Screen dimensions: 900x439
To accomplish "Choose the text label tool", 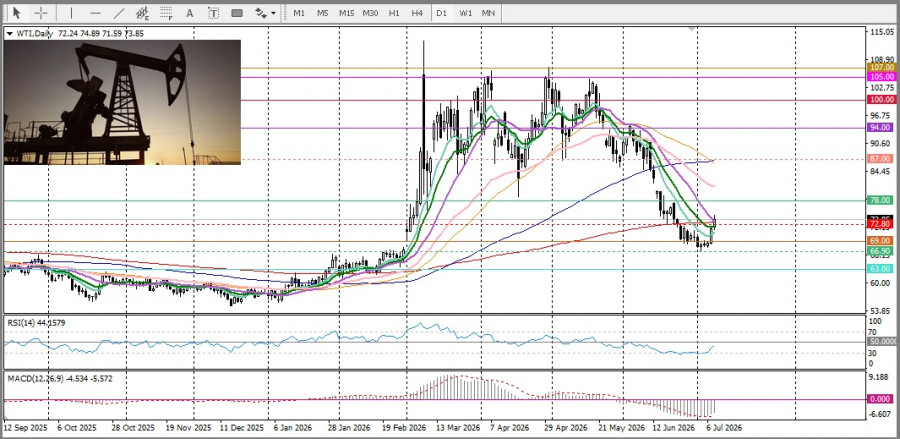I will tap(214, 13).
